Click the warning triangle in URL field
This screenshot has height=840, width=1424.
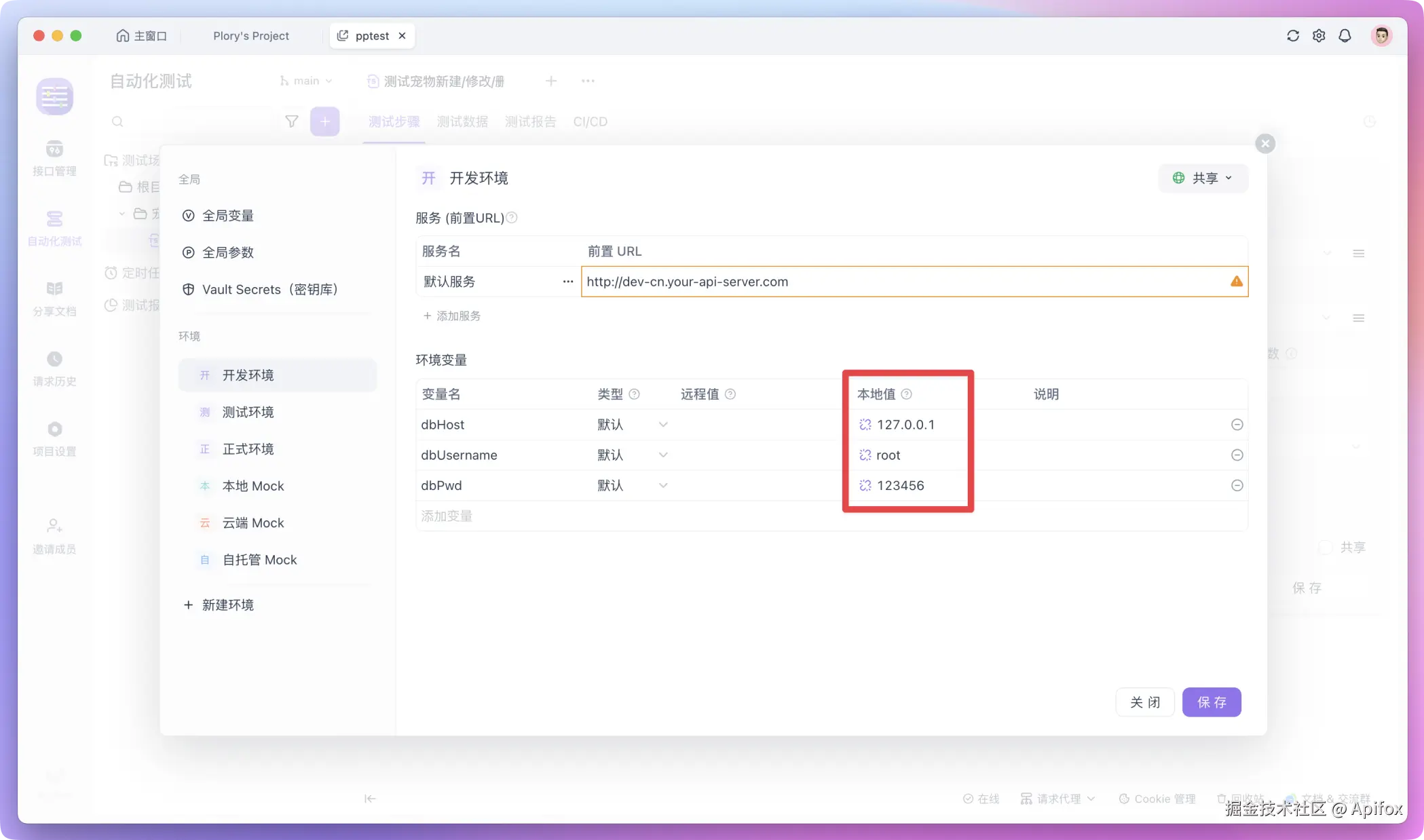coord(1236,282)
